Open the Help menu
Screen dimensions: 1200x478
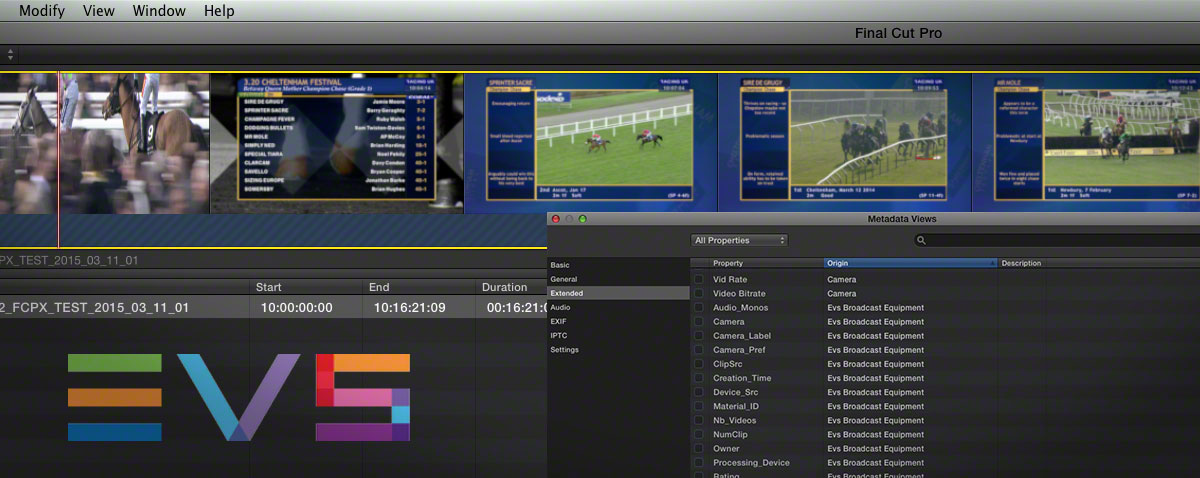tap(219, 11)
